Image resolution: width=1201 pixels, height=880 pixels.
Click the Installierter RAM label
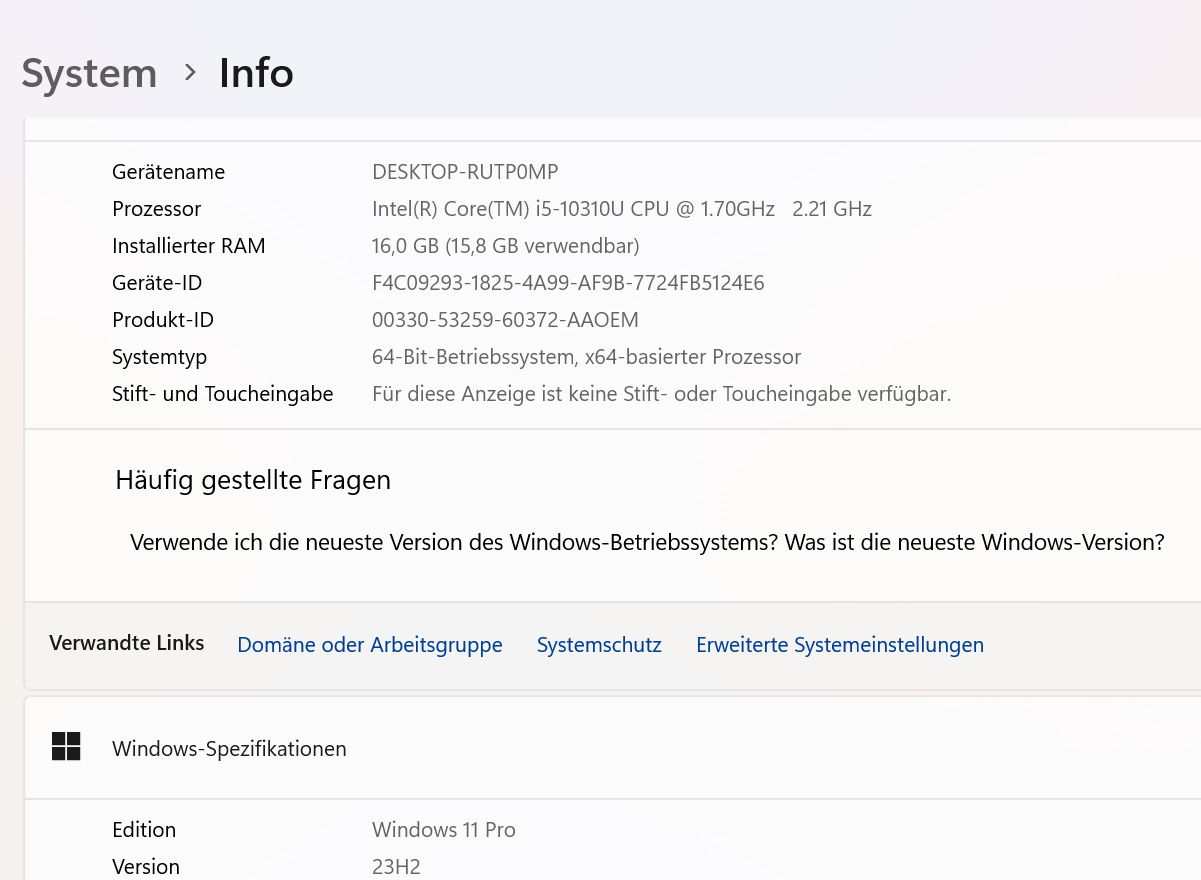[188, 246]
